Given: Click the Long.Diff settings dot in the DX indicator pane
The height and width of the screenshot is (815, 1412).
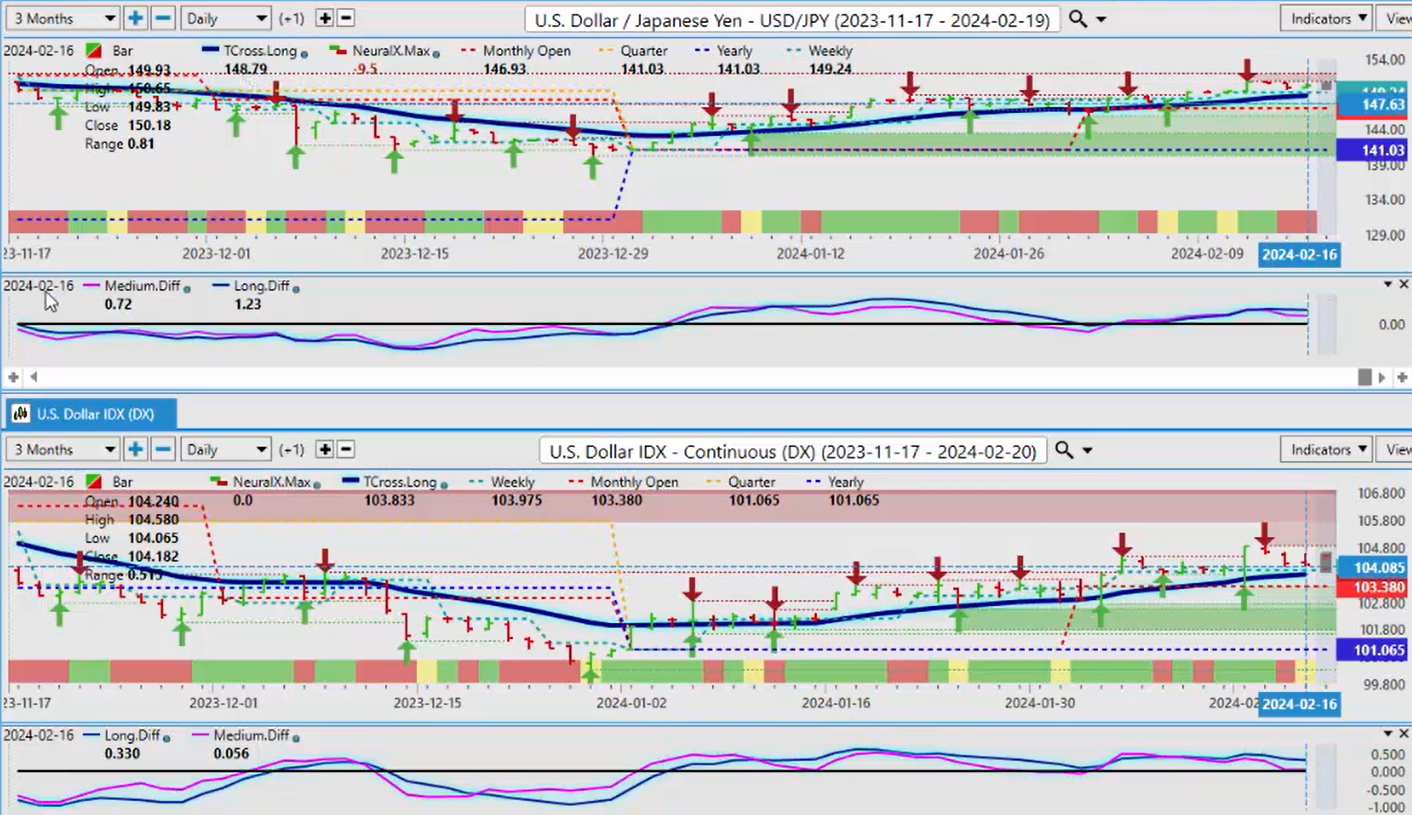Looking at the screenshot, I should click(166, 738).
